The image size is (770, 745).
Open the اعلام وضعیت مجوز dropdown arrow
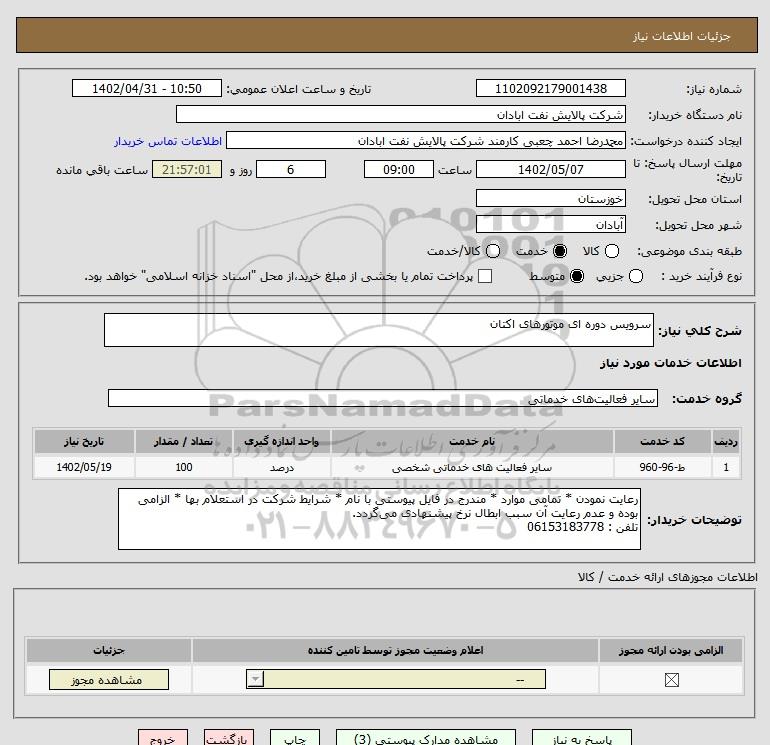(x=255, y=680)
